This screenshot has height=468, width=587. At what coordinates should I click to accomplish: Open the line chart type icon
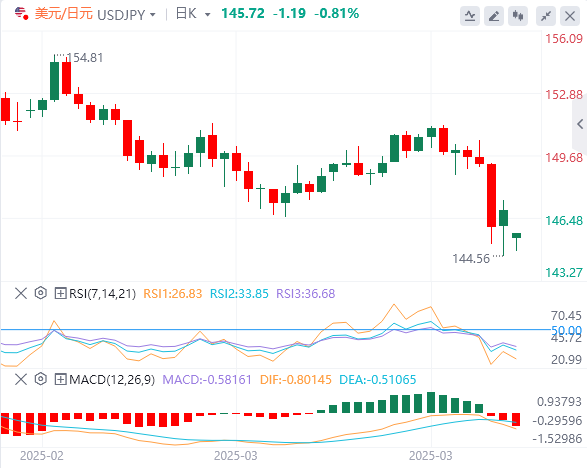click(x=470, y=16)
